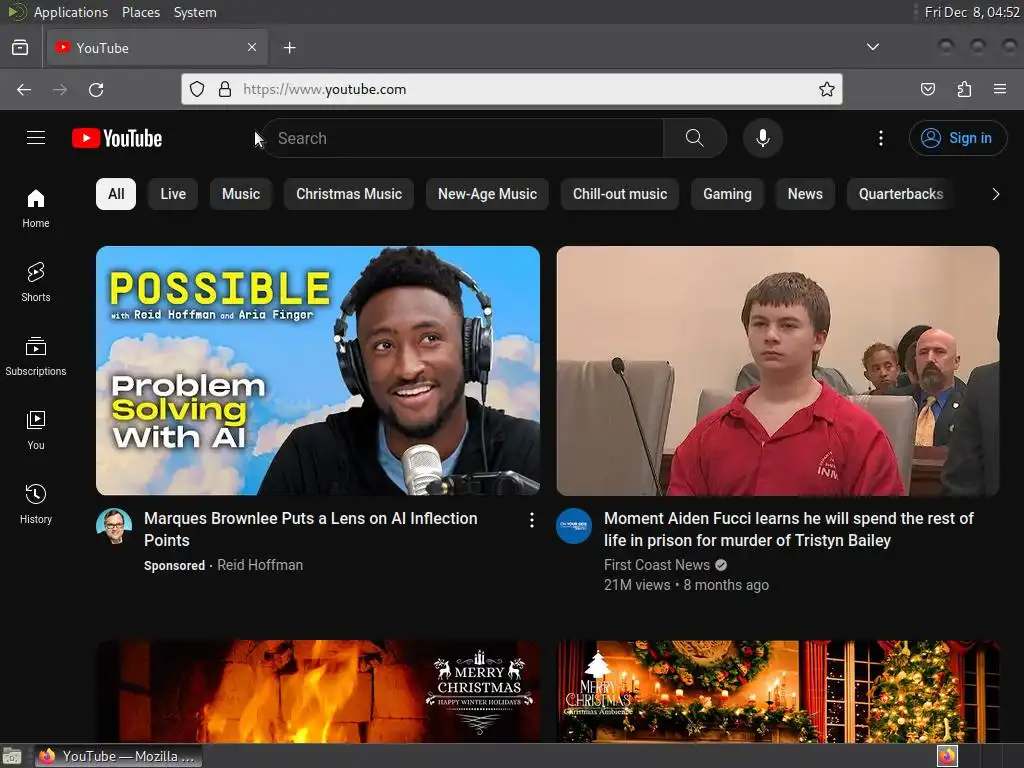Select the Christmas Music chip
Viewport: 1024px width, 768px height.
349,194
